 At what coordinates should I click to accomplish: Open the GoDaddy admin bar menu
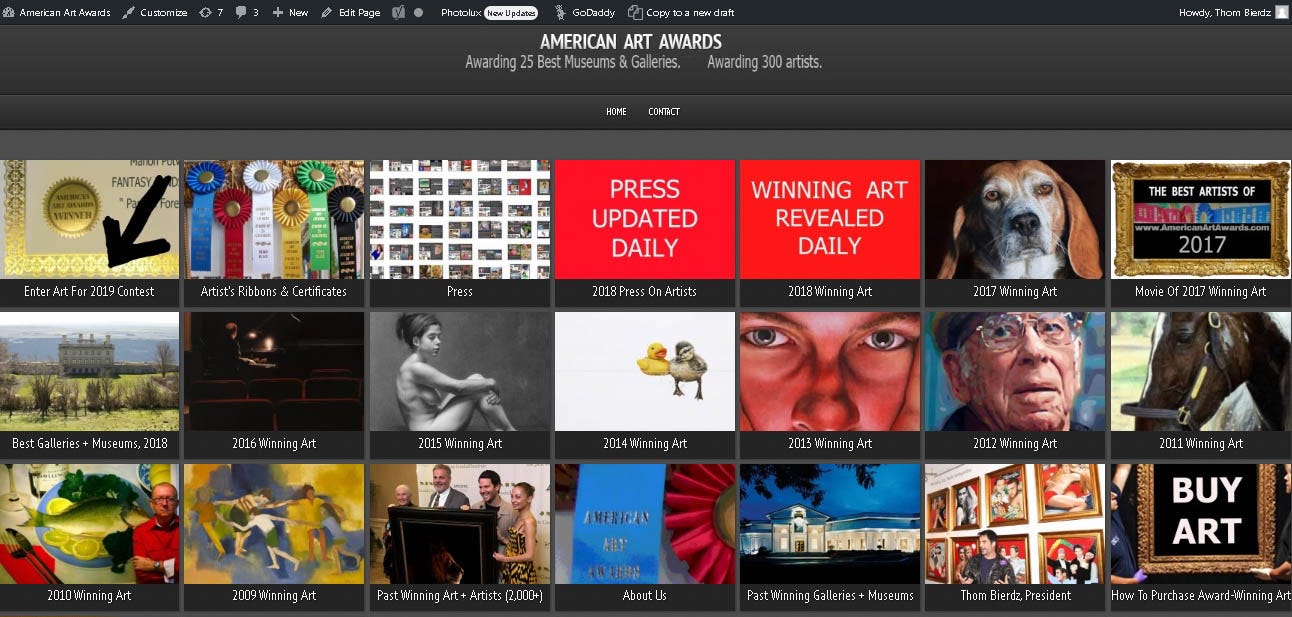(x=585, y=12)
